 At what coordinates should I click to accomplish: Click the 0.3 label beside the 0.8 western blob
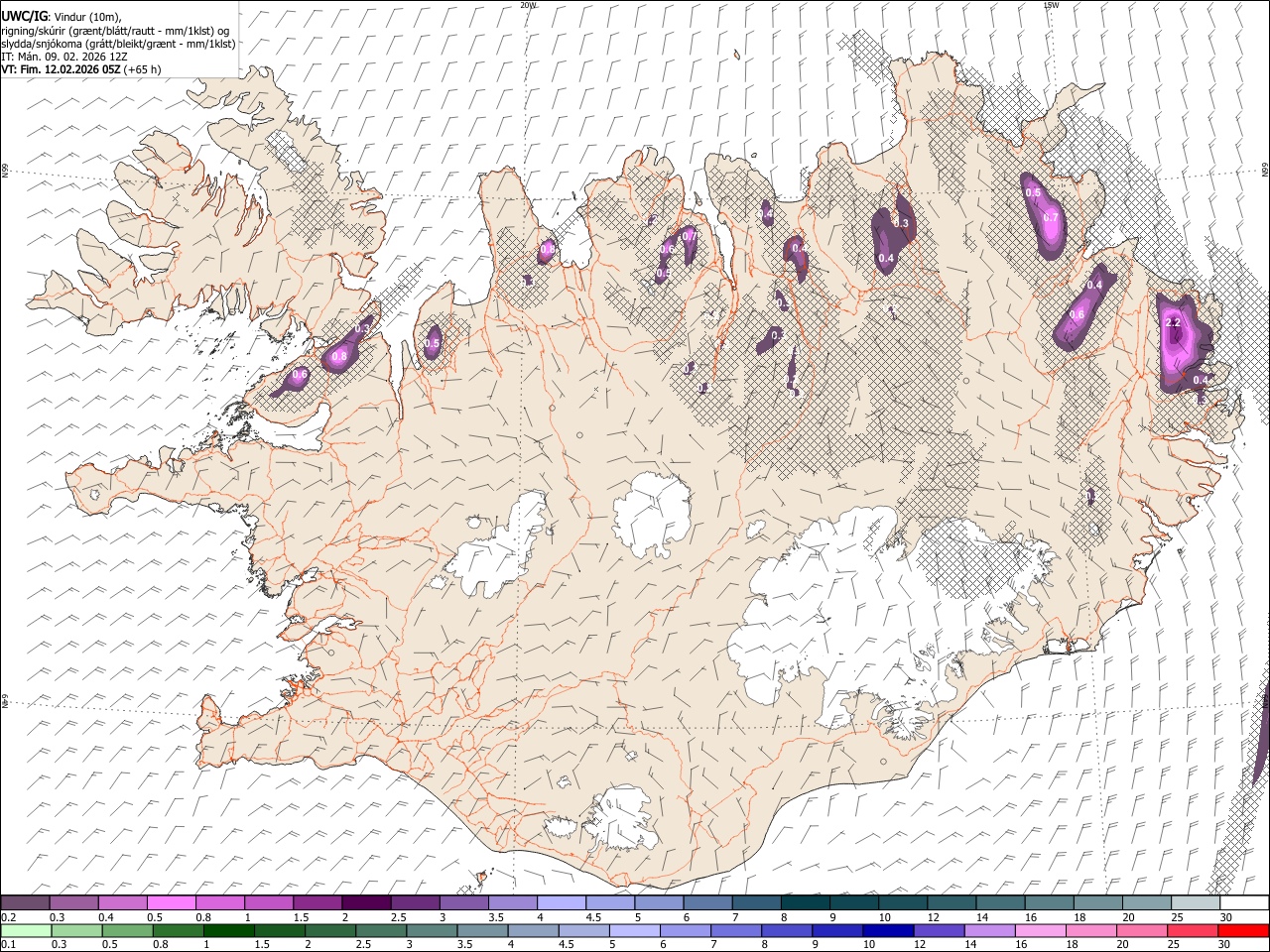click(362, 328)
